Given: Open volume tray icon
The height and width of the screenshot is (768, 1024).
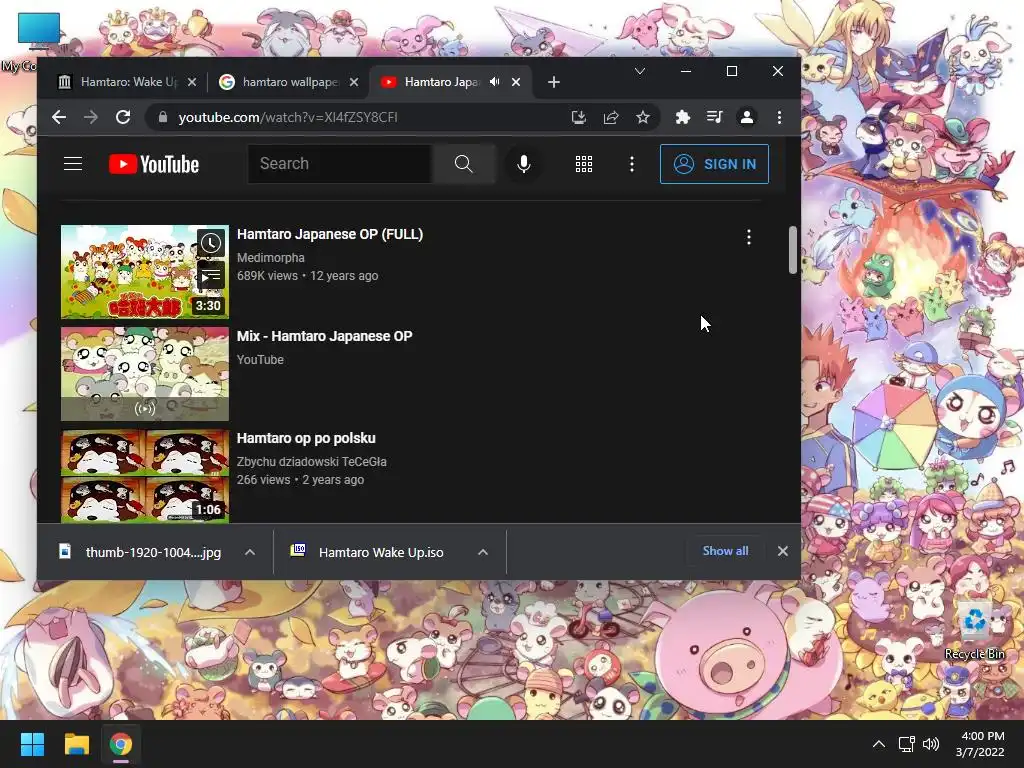Looking at the screenshot, I should 931,744.
